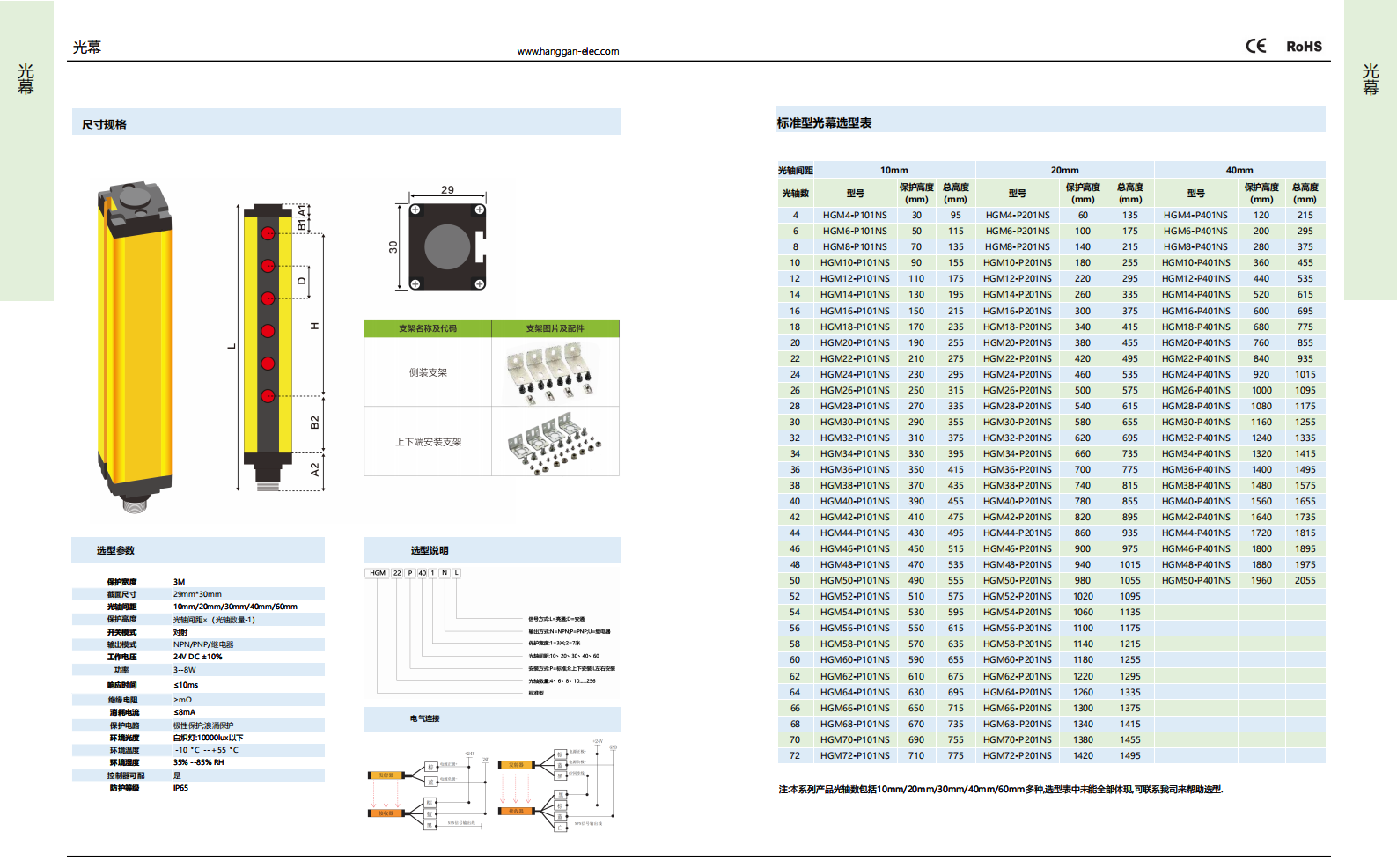1397x868 pixels.
Task: Select the 保护宽度 value 3M
Action: pos(179,582)
